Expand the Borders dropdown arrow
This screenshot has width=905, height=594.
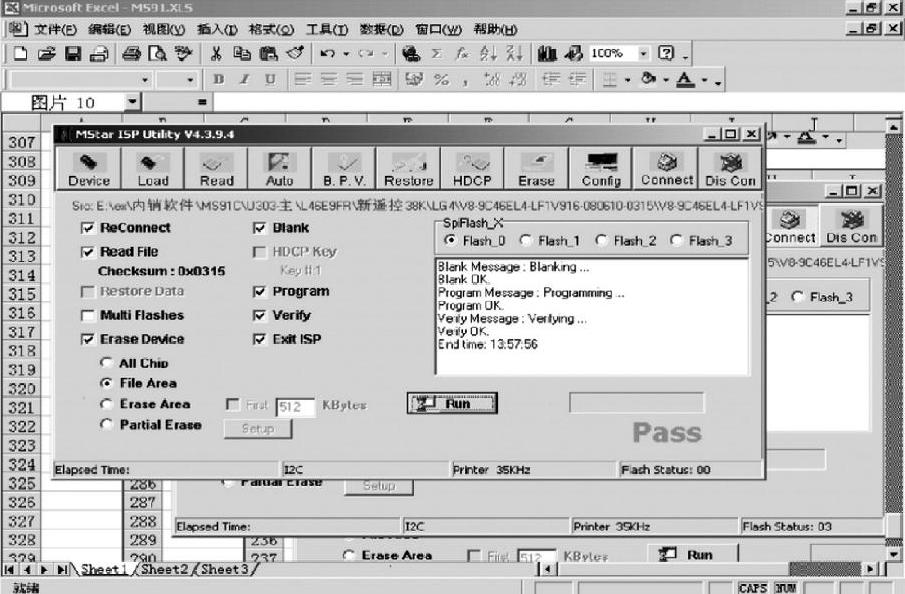pyautogui.click(x=627, y=80)
